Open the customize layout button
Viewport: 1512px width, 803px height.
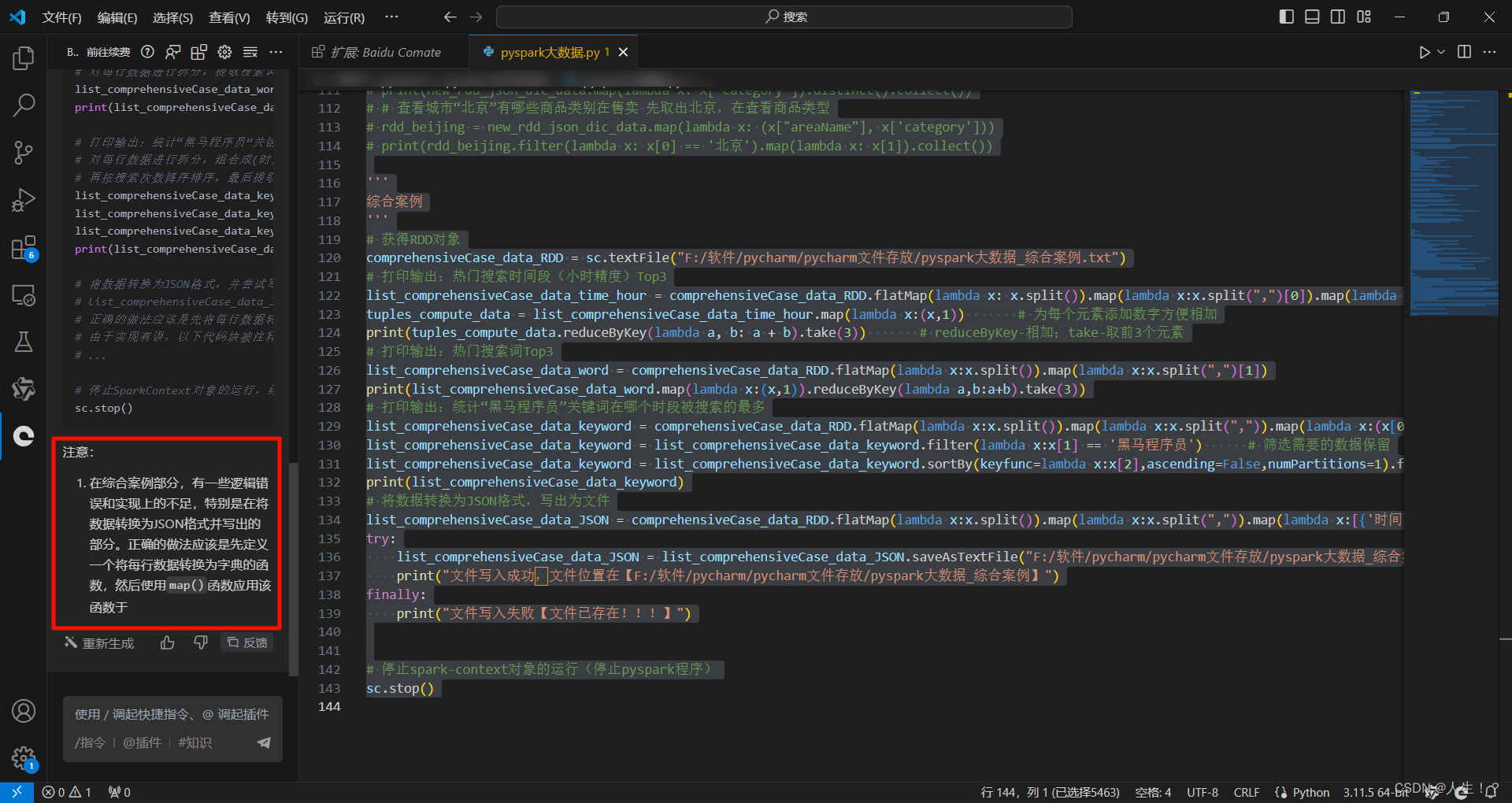[x=1364, y=17]
